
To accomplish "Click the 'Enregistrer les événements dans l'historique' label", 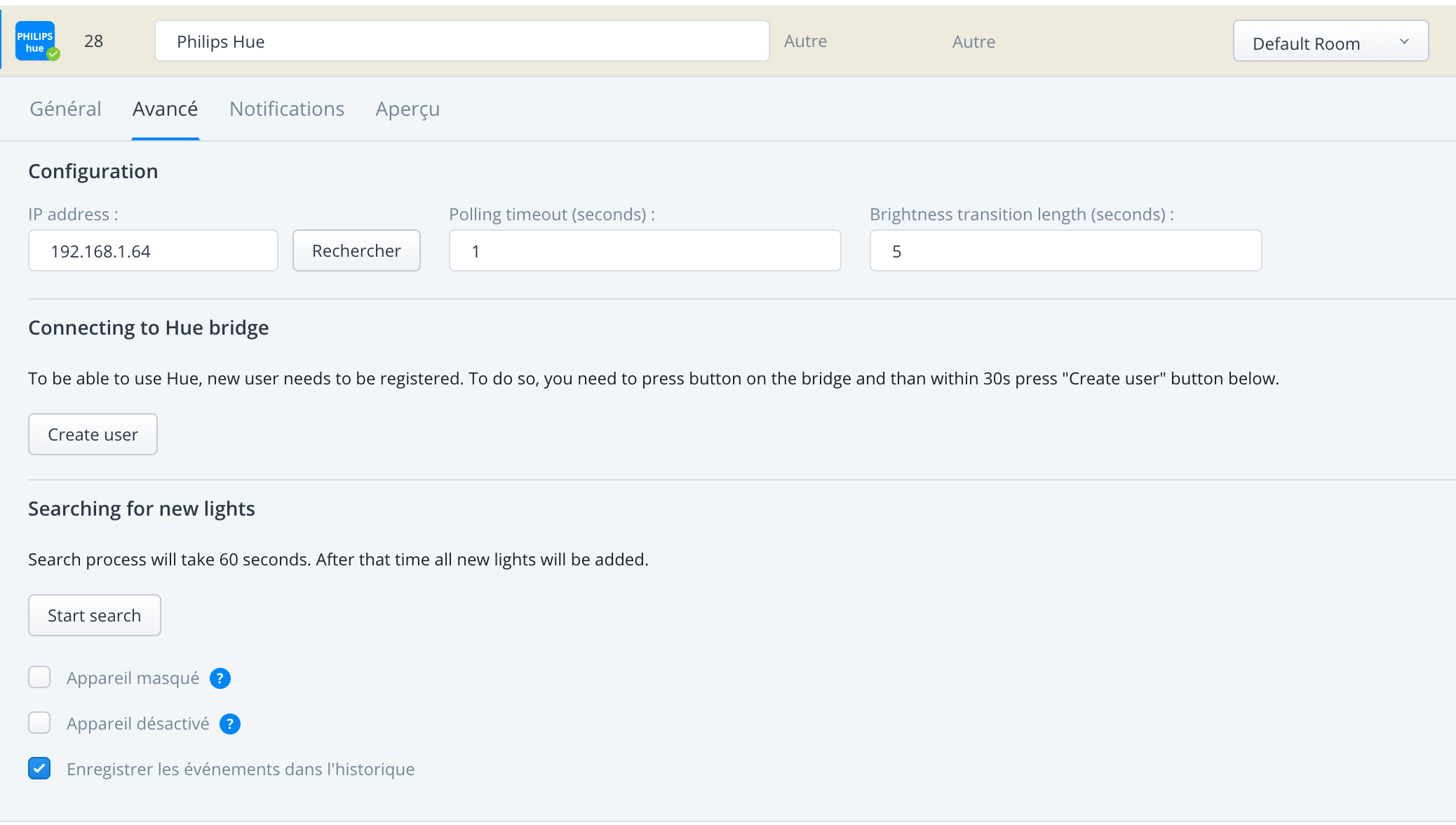I will 241,770.
